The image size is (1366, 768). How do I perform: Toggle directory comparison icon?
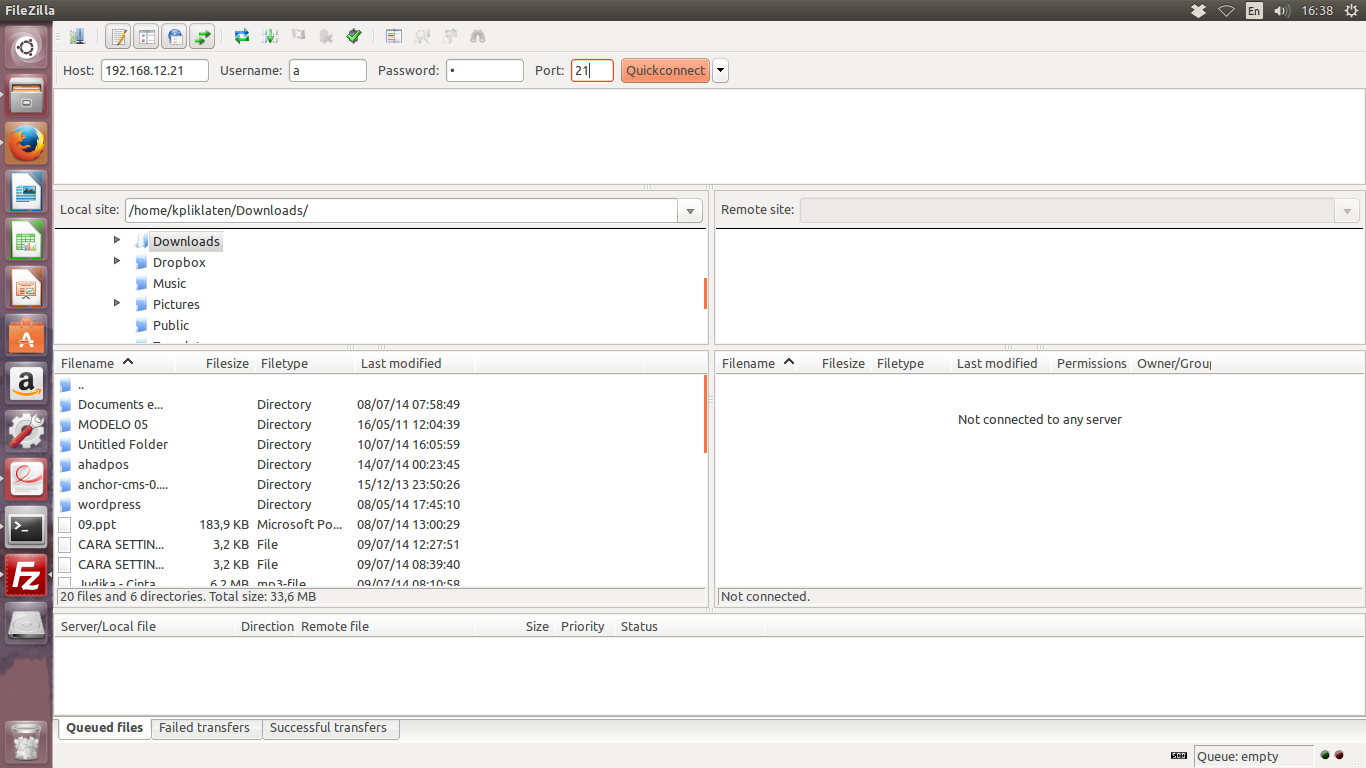click(x=422, y=37)
